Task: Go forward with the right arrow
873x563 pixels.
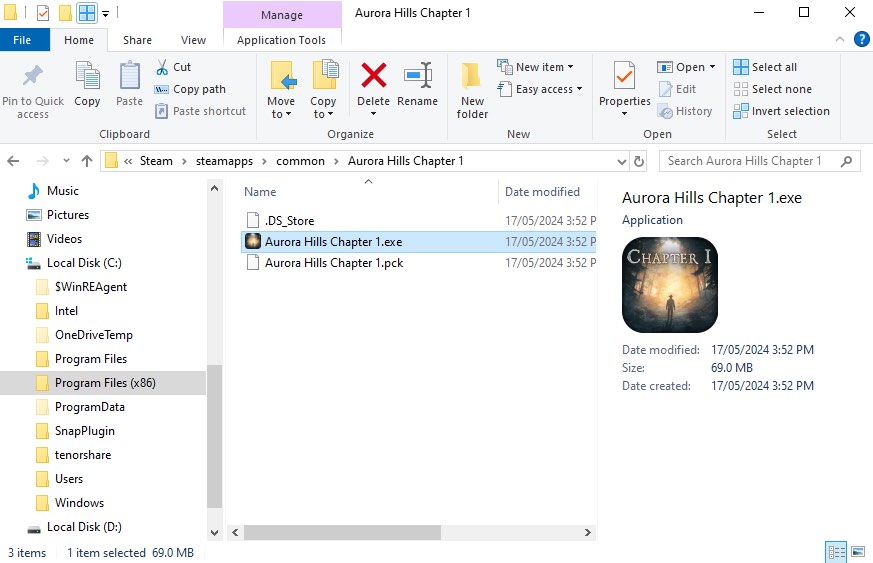Action: pos(42,161)
